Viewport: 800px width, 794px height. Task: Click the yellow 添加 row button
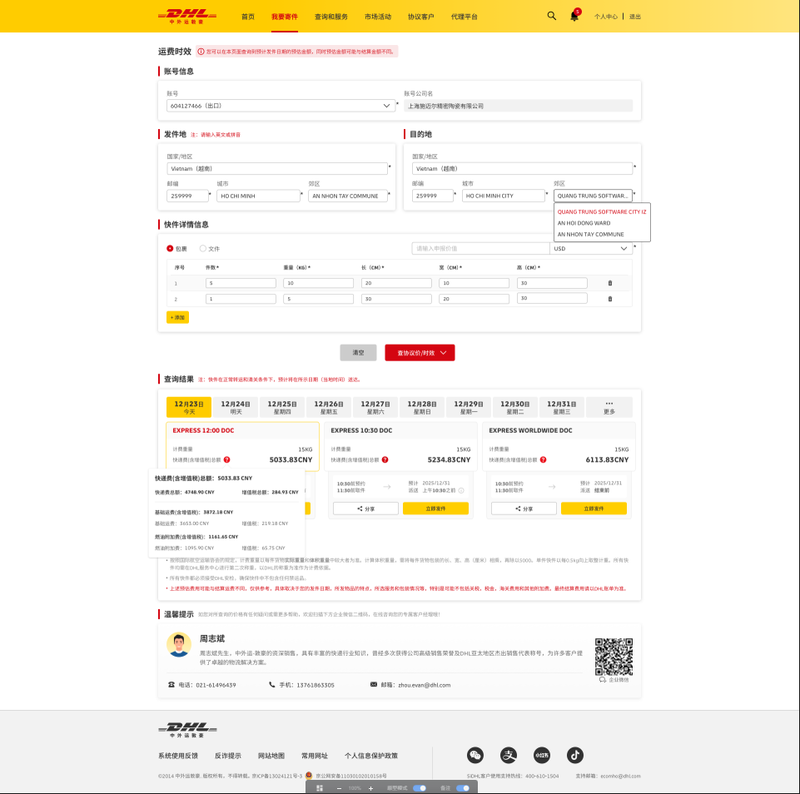pos(178,317)
